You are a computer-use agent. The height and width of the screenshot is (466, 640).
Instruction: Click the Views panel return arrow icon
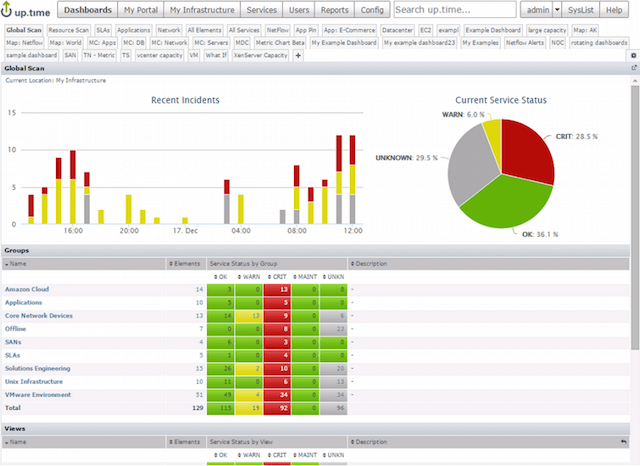pyautogui.click(x=624, y=442)
